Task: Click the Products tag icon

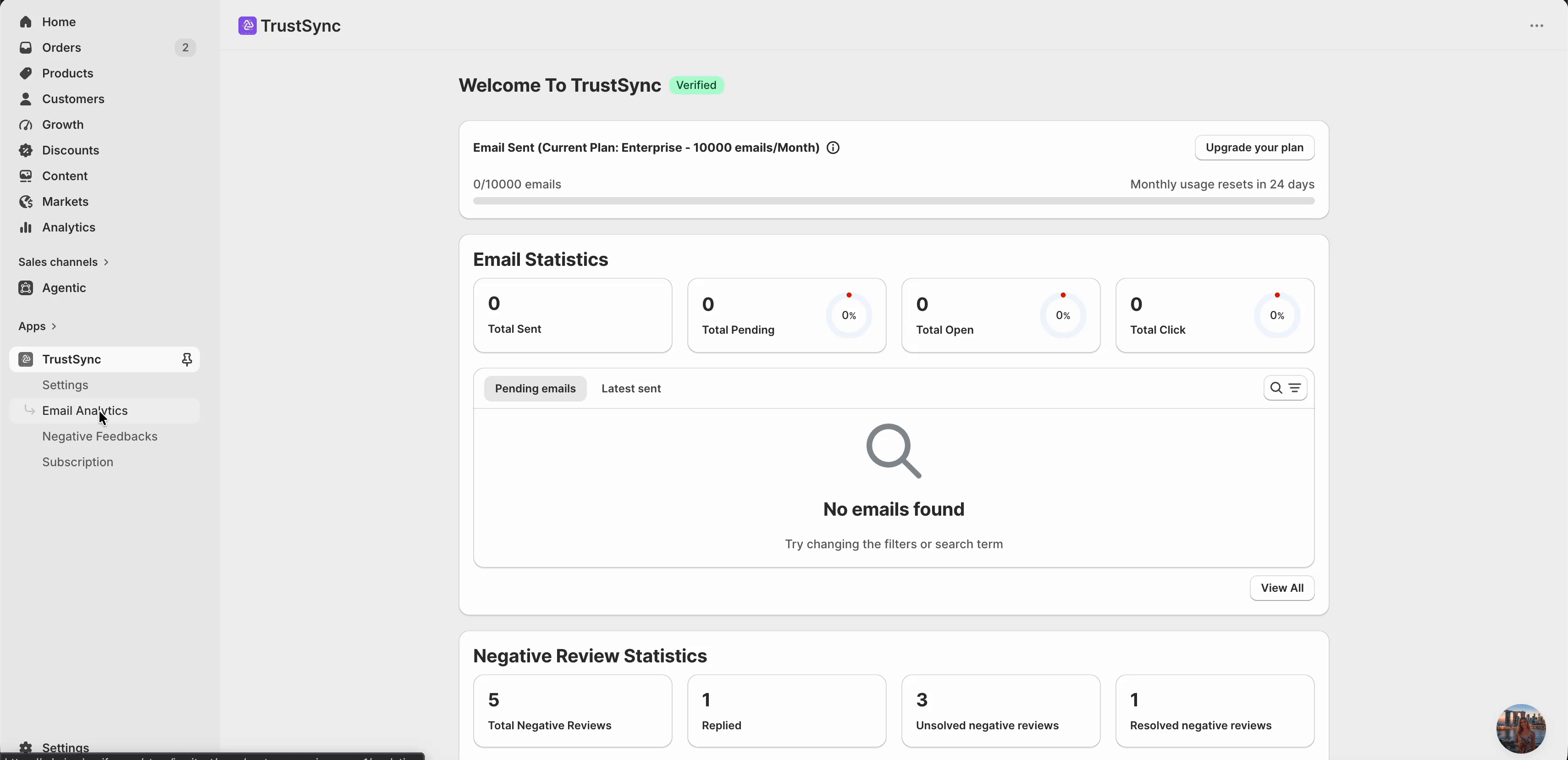Action: 26,73
